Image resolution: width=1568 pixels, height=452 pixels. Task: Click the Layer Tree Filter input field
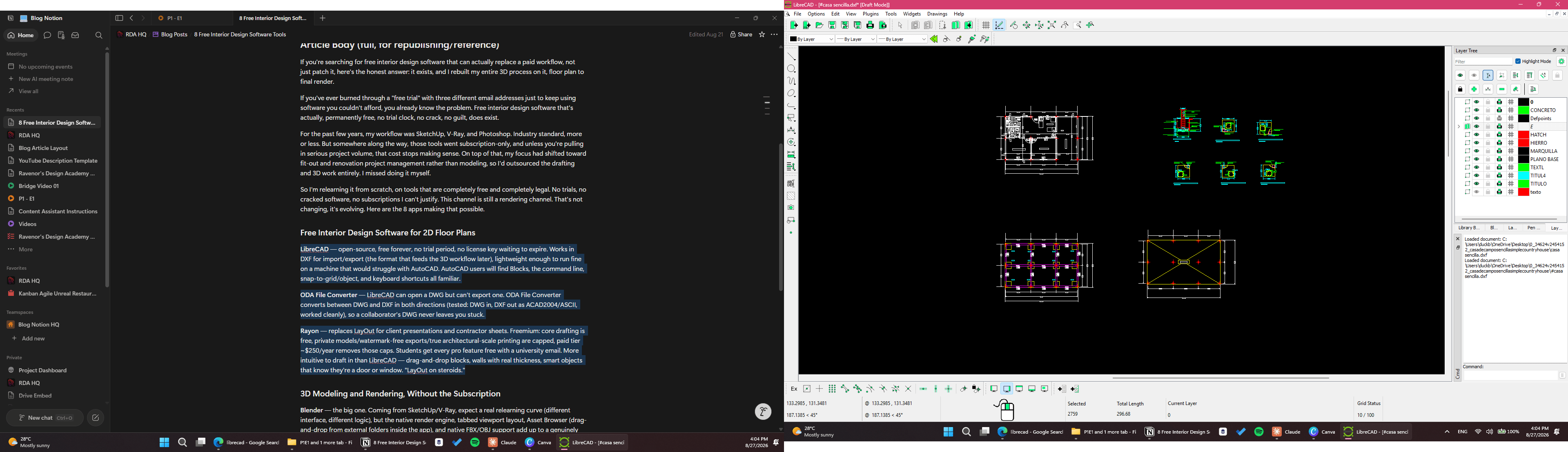coord(1483,62)
